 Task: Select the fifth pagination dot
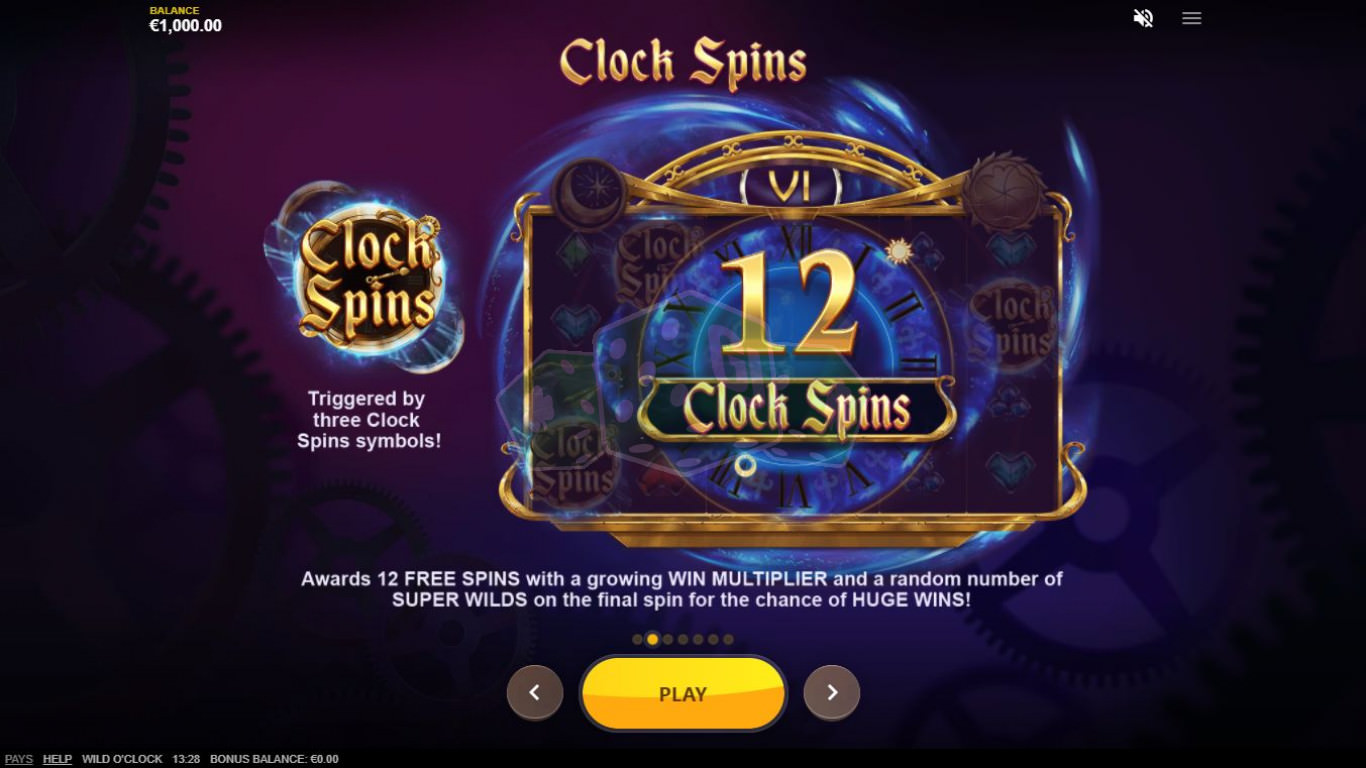[x=698, y=639]
